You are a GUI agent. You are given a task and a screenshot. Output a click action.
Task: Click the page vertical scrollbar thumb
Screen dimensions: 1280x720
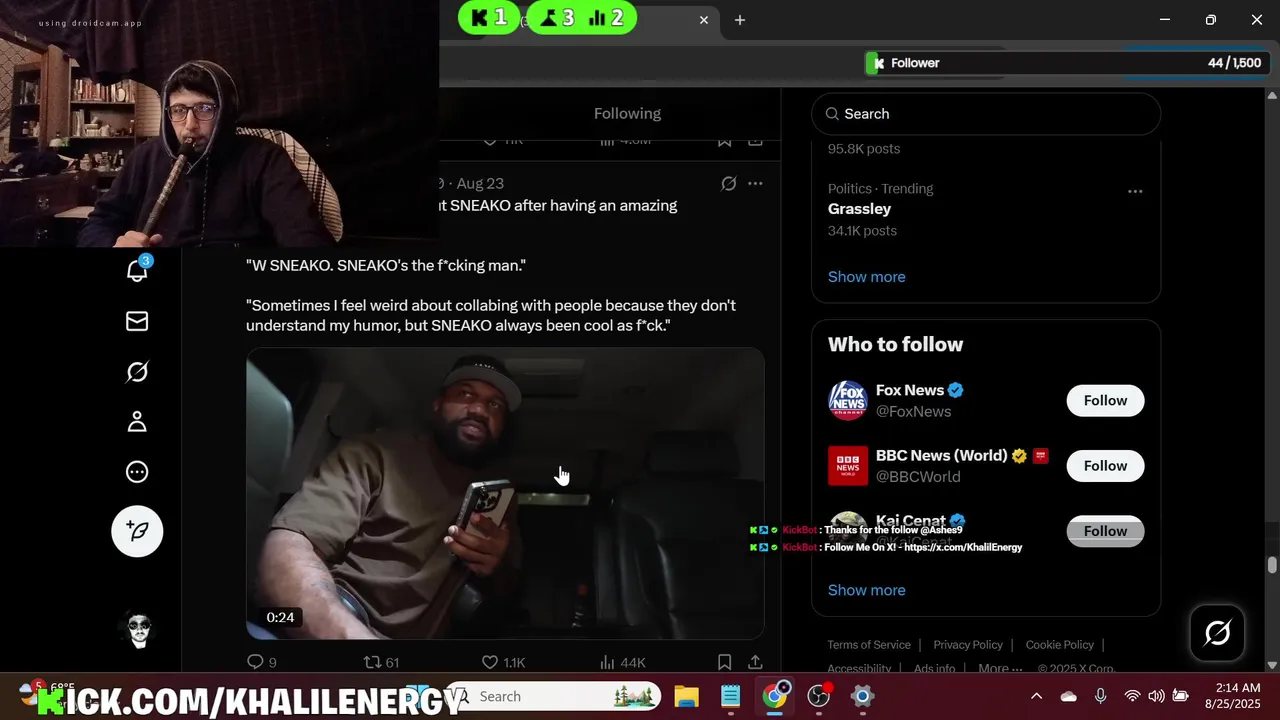pyautogui.click(x=1272, y=565)
